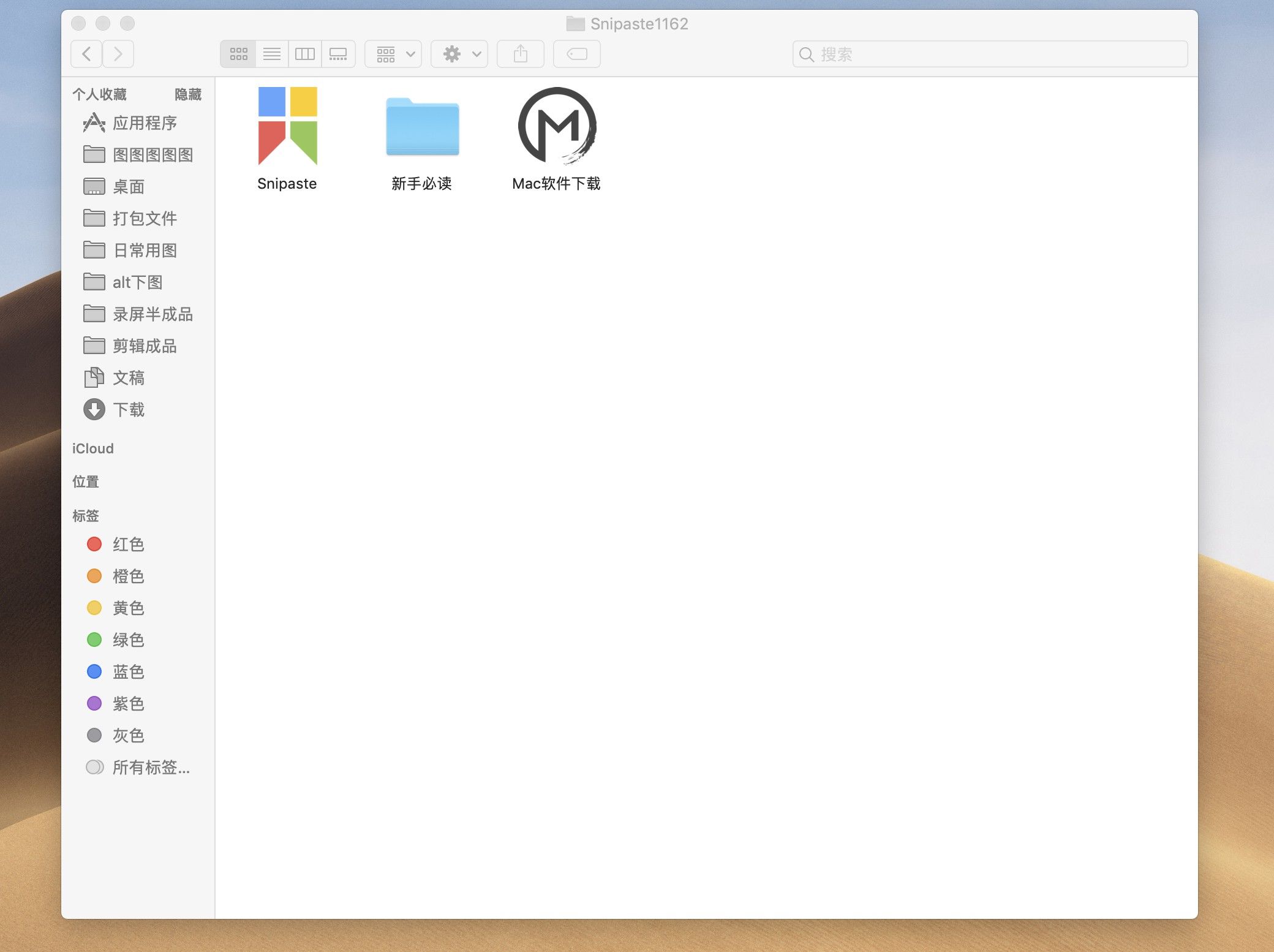Select the Mac软件下载 icon
The width and height of the screenshot is (1274, 952).
pyautogui.click(x=557, y=126)
